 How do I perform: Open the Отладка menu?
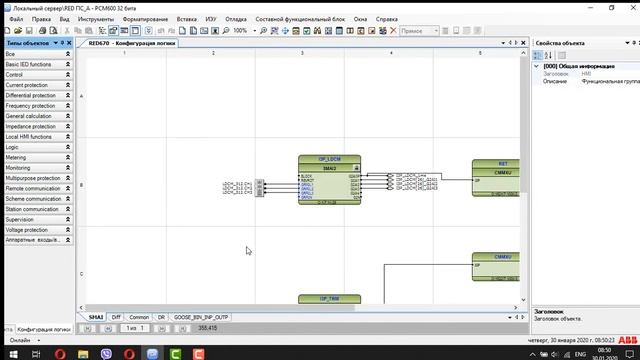[236, 19]
